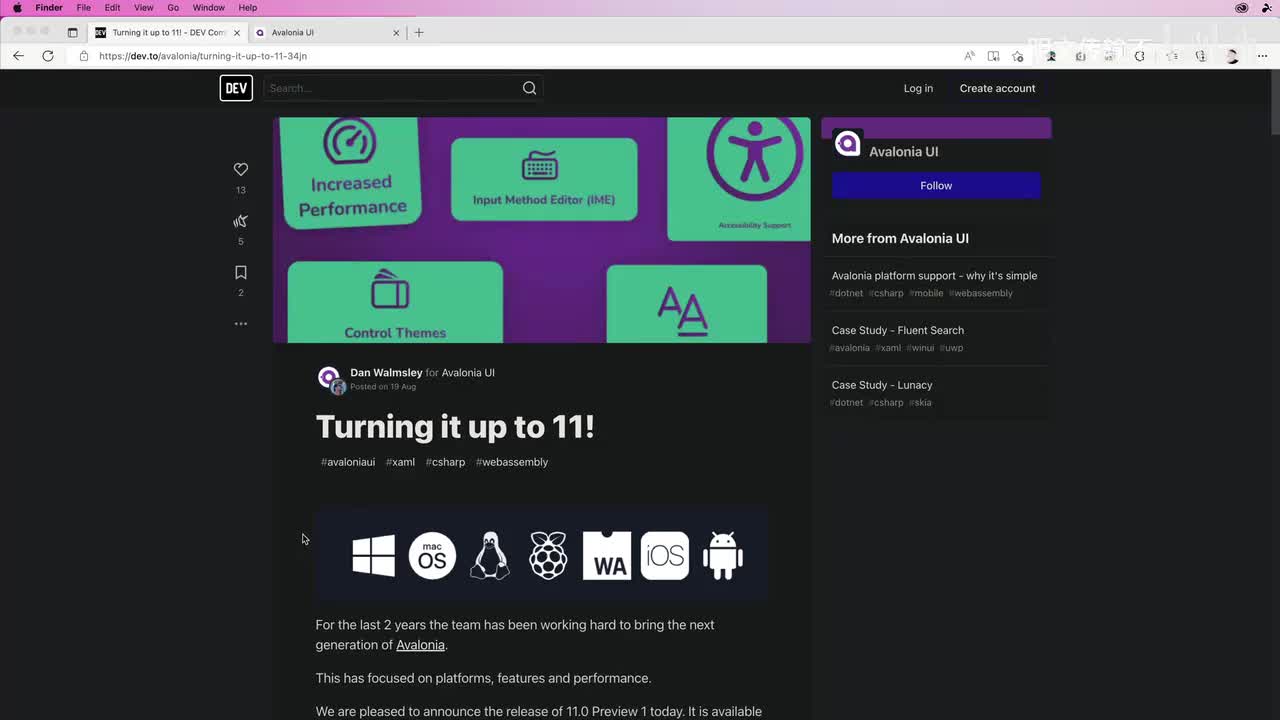Screen dimensions: 1280x720
Task: Open the browser profile avatar
Action: click(1232, 56)
